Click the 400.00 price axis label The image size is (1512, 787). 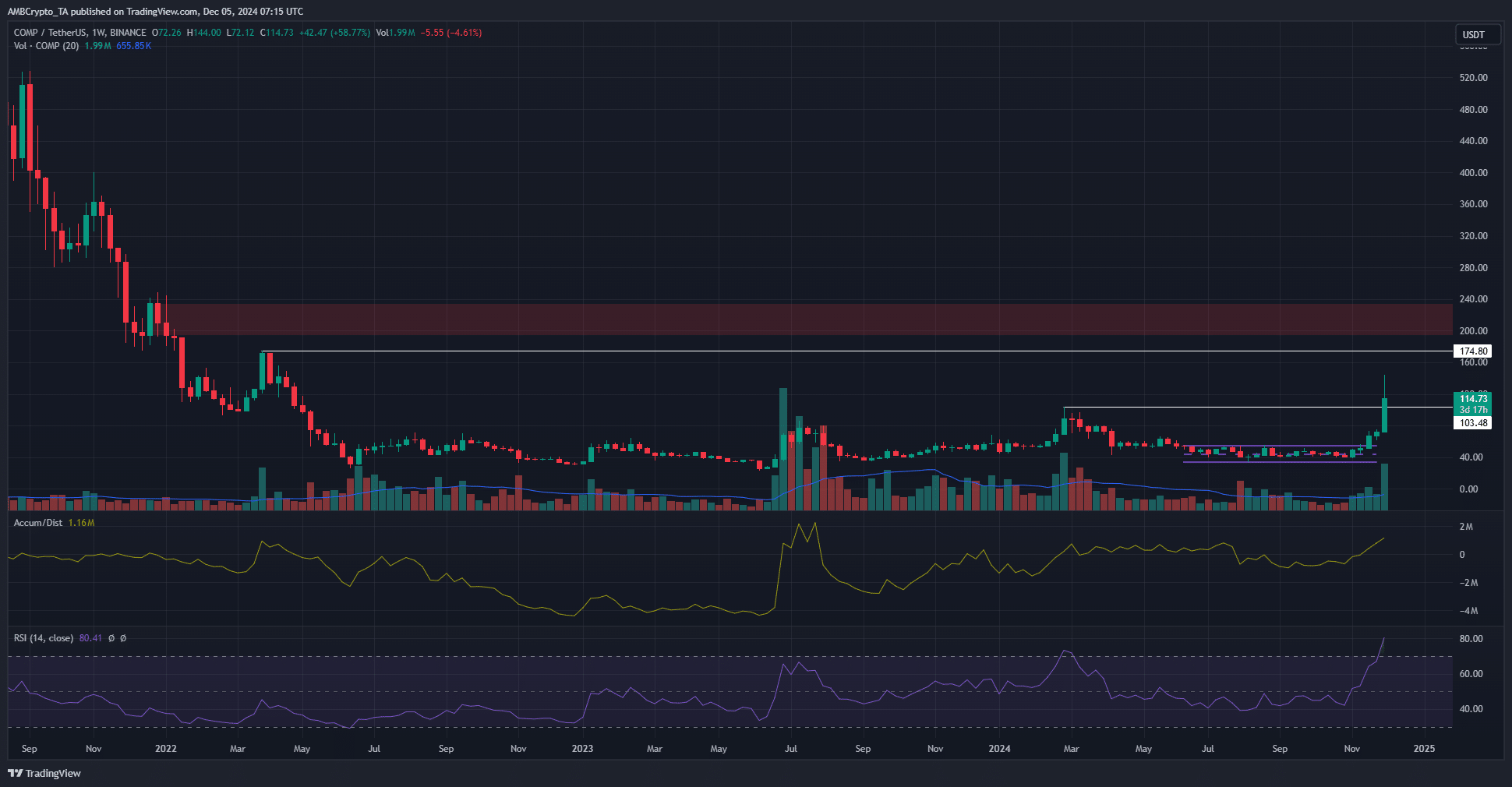pyautogui.click(x=1473, y=173)
